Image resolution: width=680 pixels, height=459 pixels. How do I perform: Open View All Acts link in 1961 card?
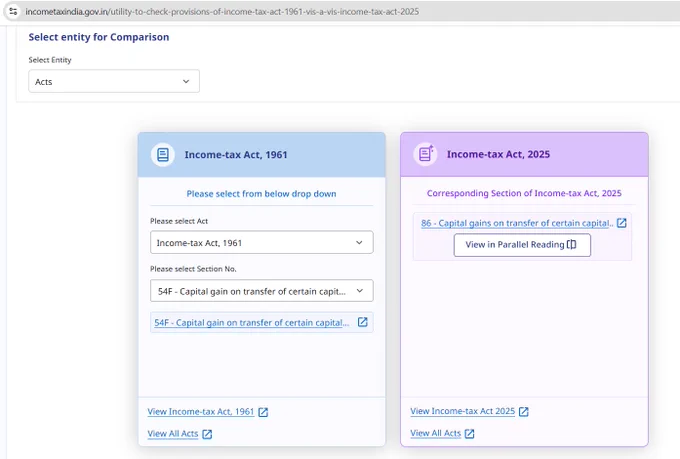[173, 434]
